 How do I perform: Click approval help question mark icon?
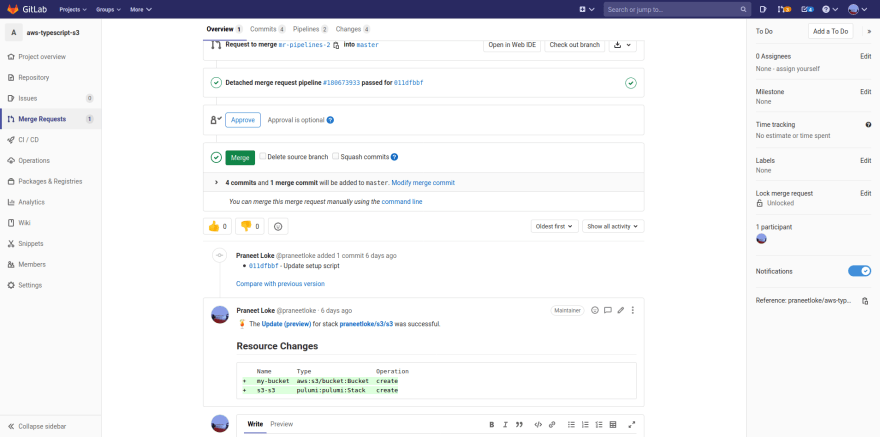(x=330, y=120)
